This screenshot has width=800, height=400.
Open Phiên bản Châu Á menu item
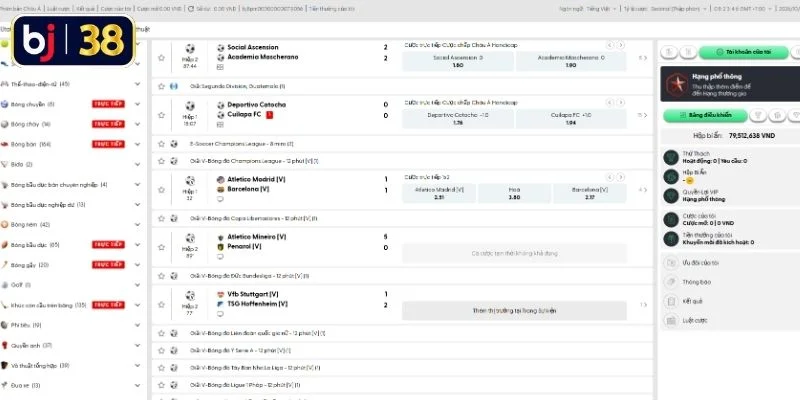(x=20, y=9)
